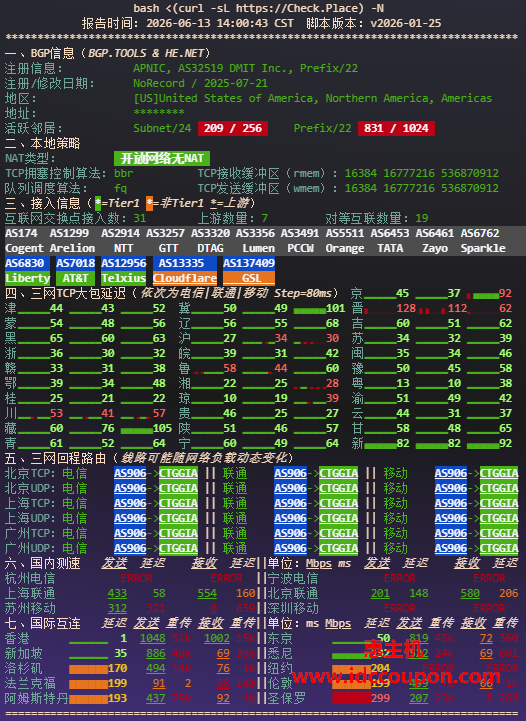Click the orange GSL label
526x721 pixels.
(249, 279)
